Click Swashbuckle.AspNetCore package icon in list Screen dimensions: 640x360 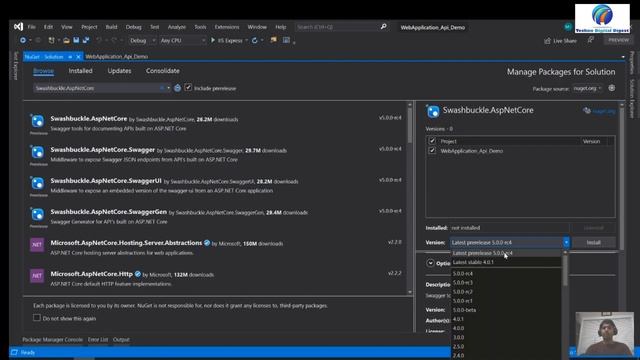[x=38, y=121]
